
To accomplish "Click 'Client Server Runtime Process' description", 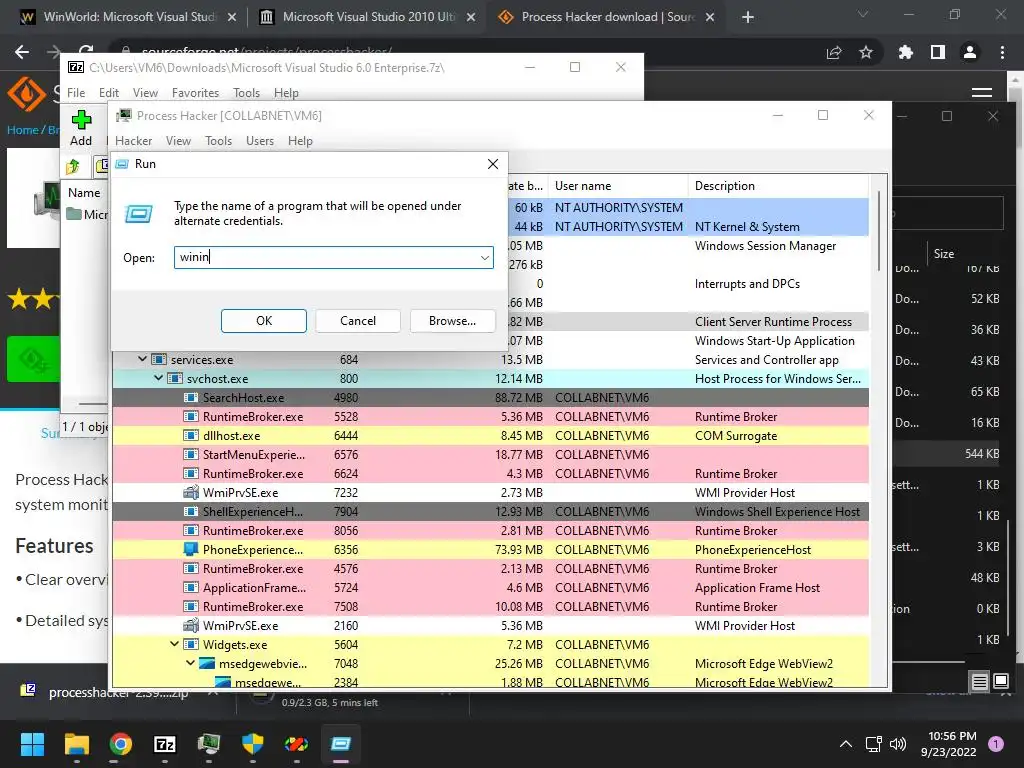I will (x=773, y=321).
